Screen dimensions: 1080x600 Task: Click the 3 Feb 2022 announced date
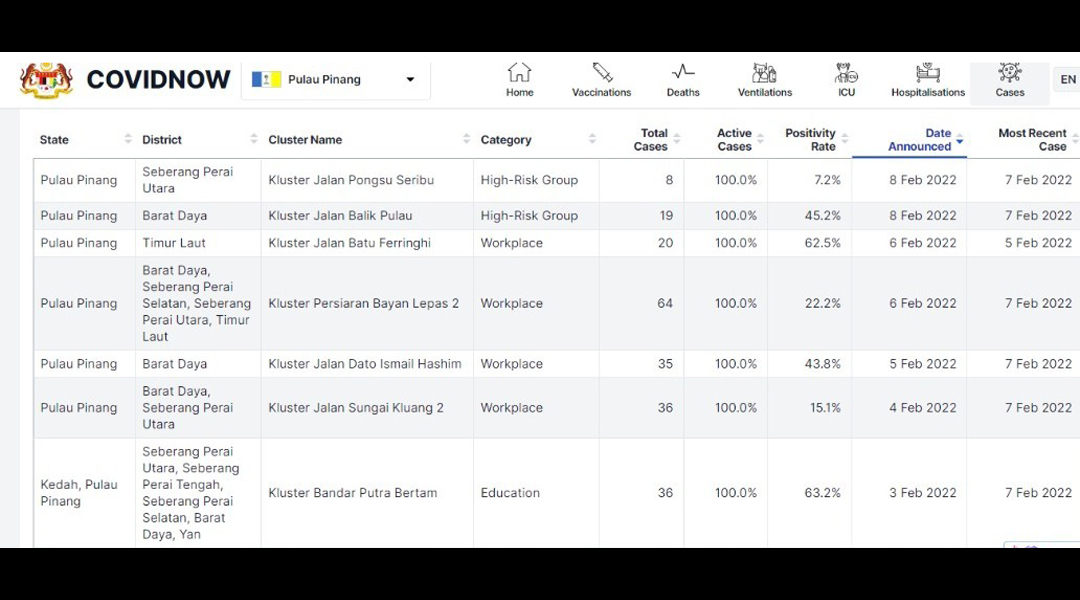click(922, 493)
